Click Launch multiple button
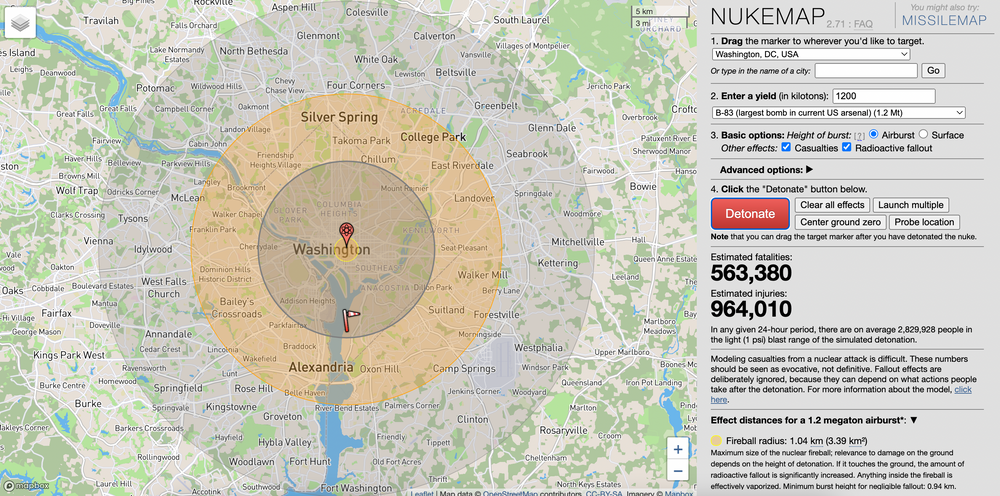Viewport: 1000px width, 496px height. coord(910,205)
